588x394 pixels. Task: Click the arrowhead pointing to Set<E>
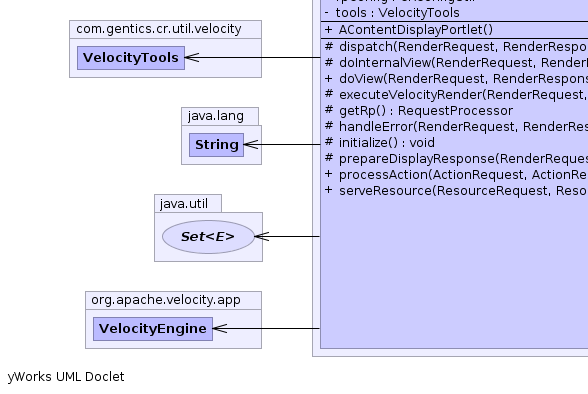[x=262, y=236]
